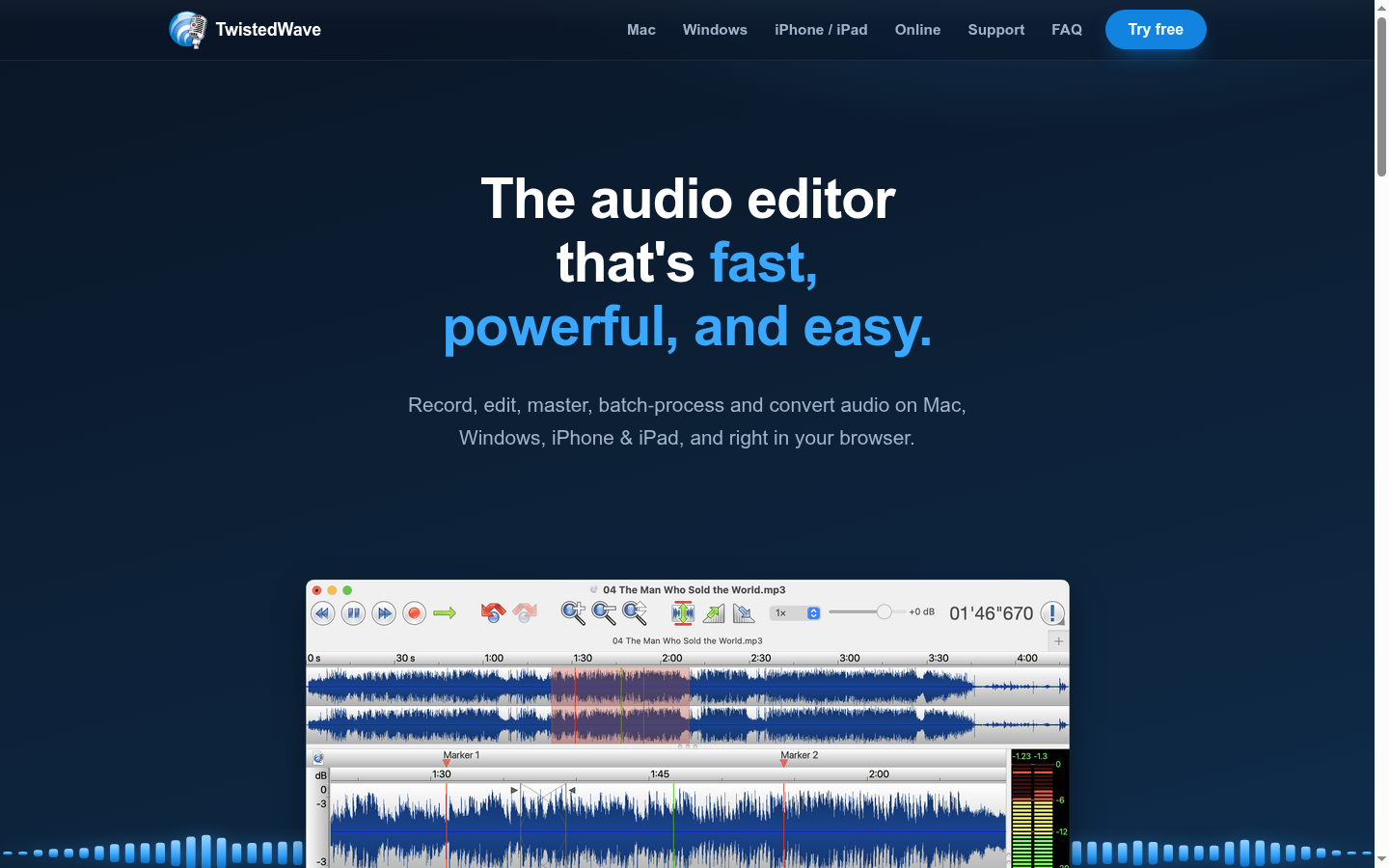Click the highlighted selection in the overview waveform
This screenshot has height=868, width=1389.
[621, 705]
